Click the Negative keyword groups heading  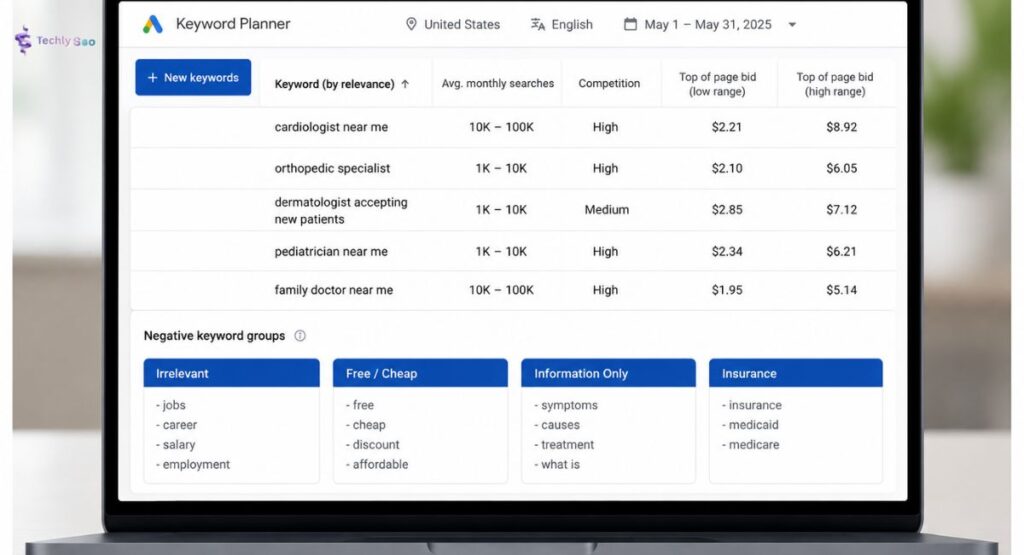coord(214,336)
